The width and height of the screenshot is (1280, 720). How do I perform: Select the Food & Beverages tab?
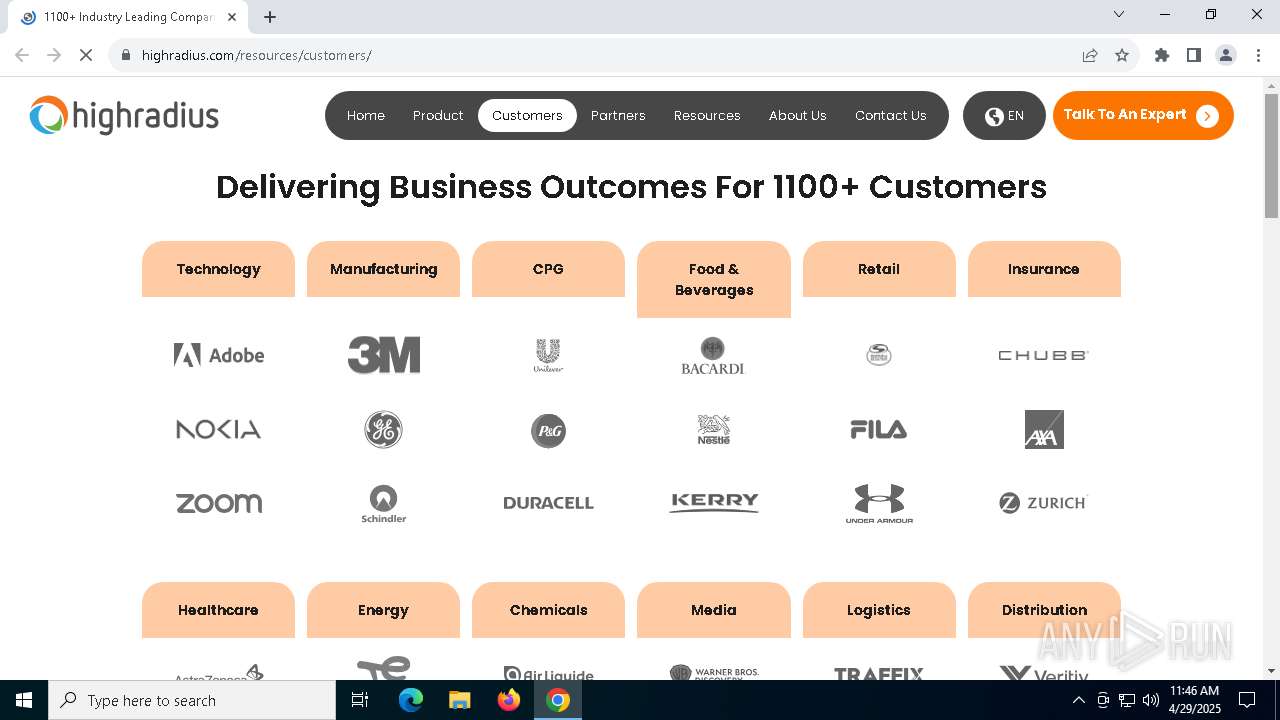714,279
